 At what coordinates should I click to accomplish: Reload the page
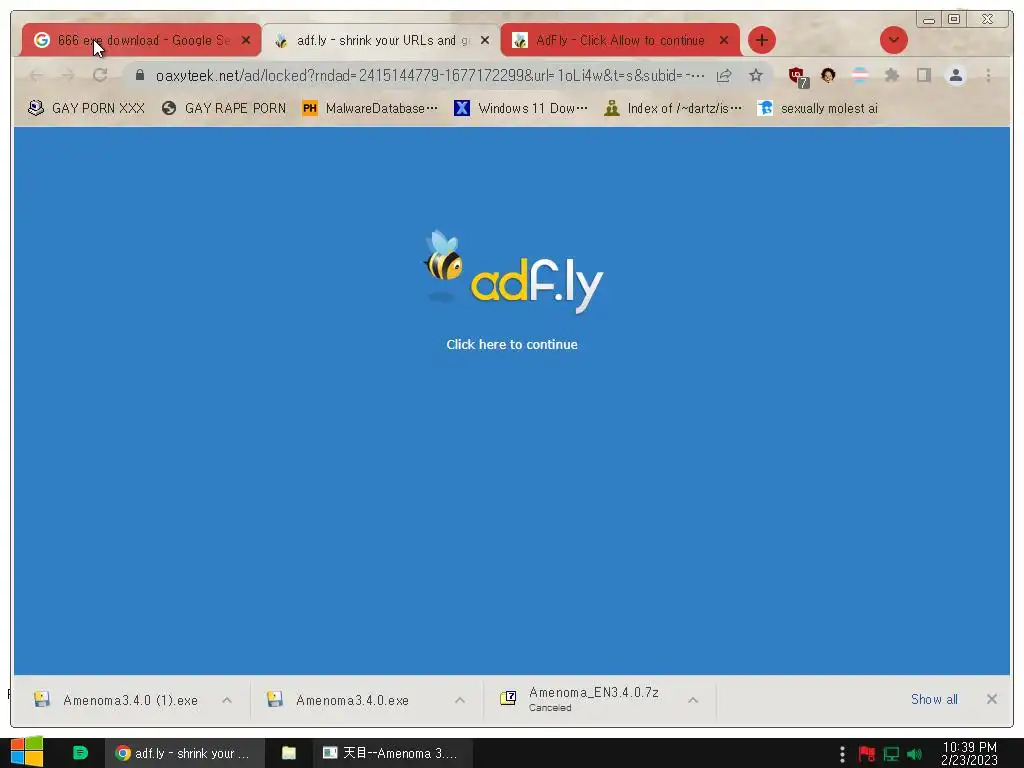(100, 76)
